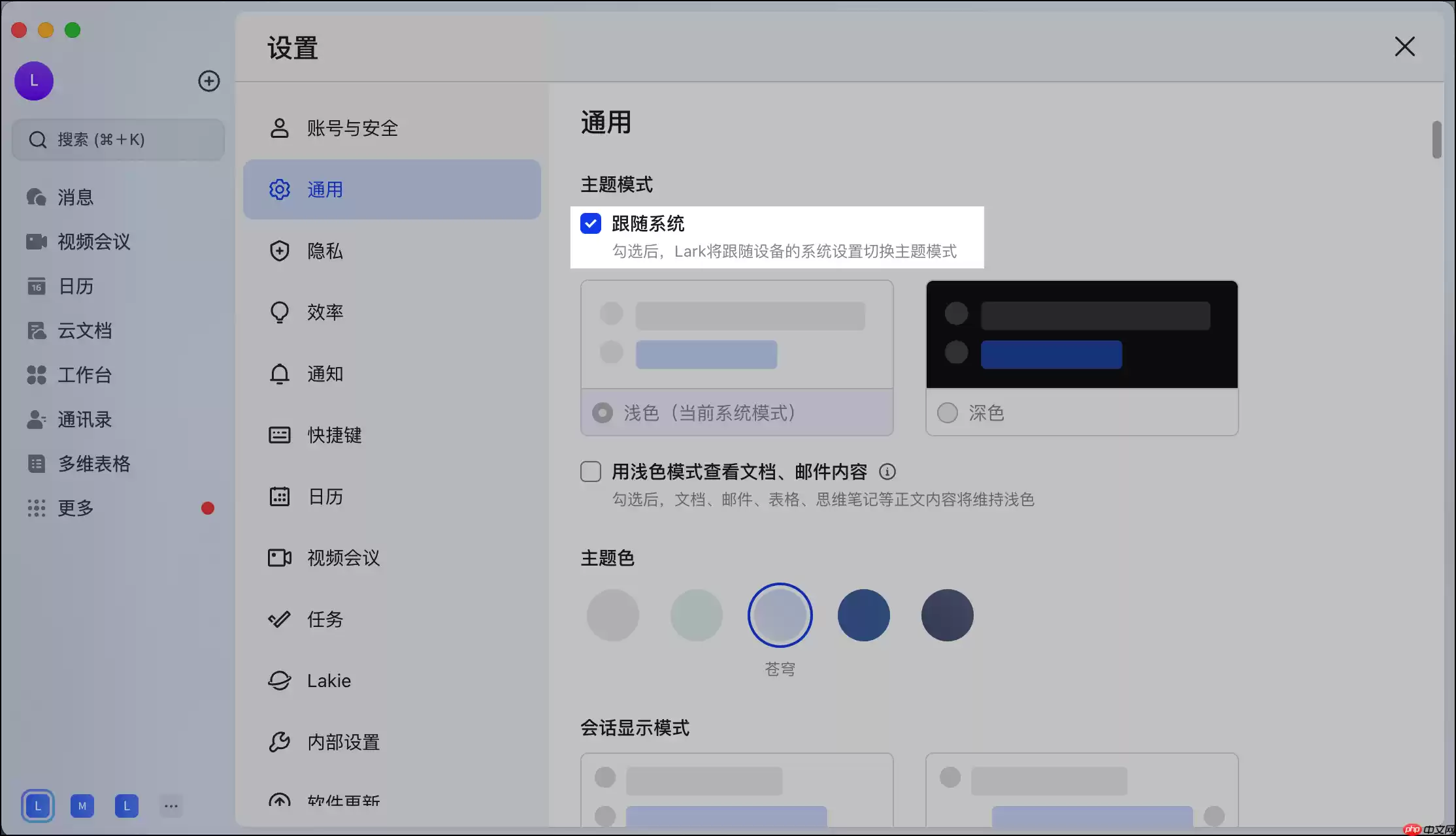Open the 视频会议 video meeting icon
This screenshot has width=1456, height=836.
click(x=36, y=242)
